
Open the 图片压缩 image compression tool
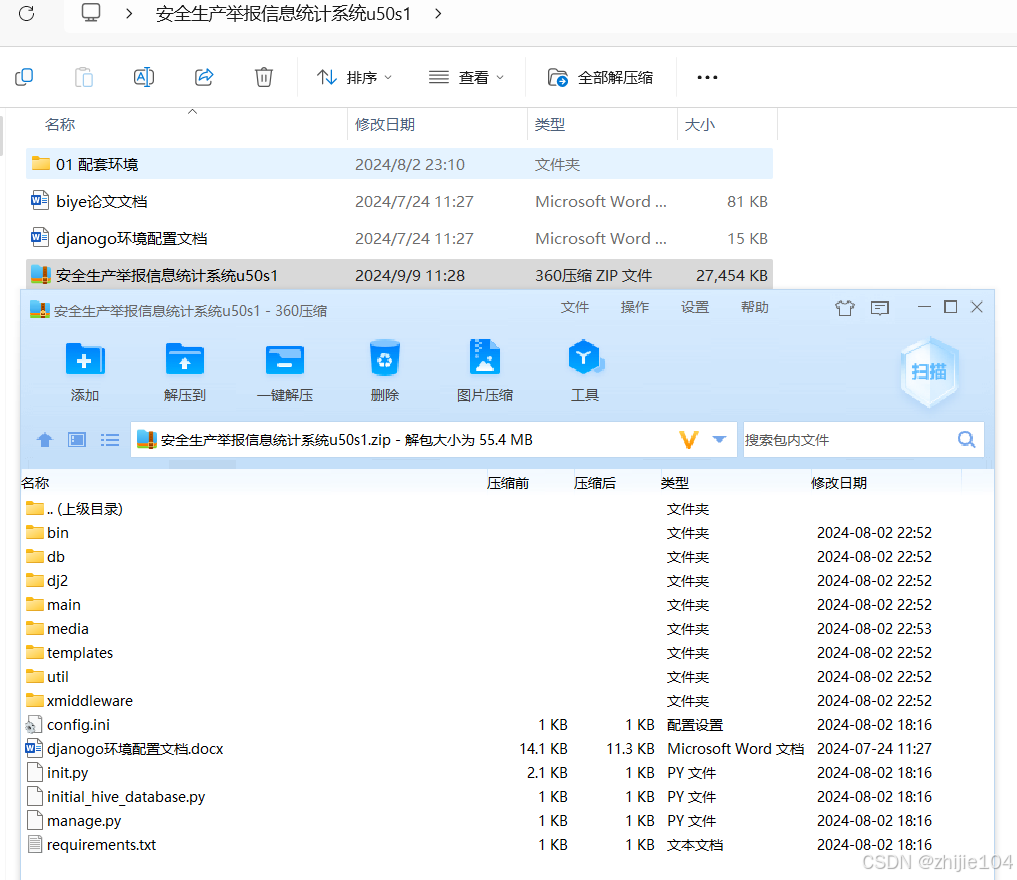tap(485, 359)
